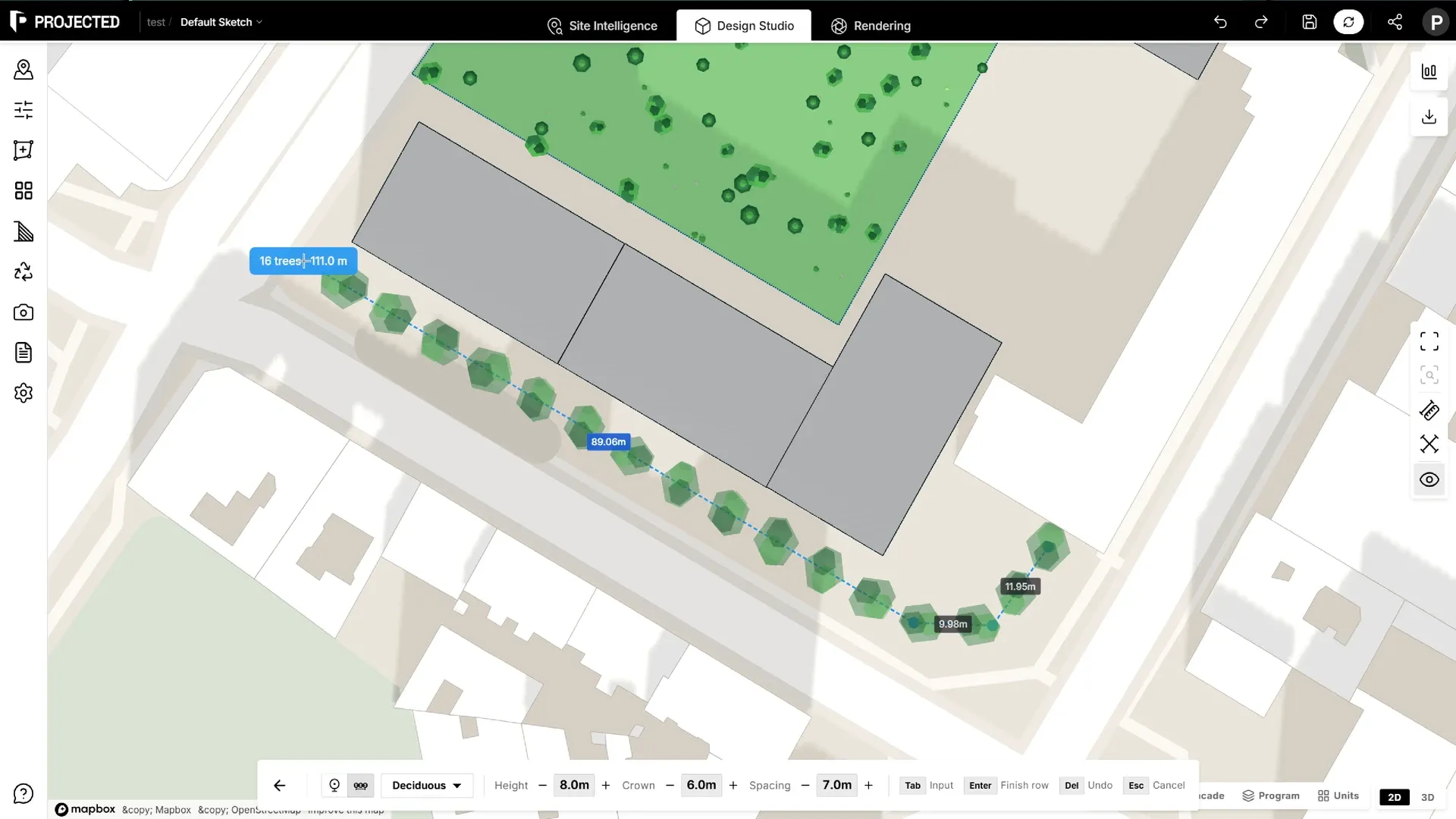Open the user profile P avatar
The image size is (1456, 819).
(x=1436, y=22)
